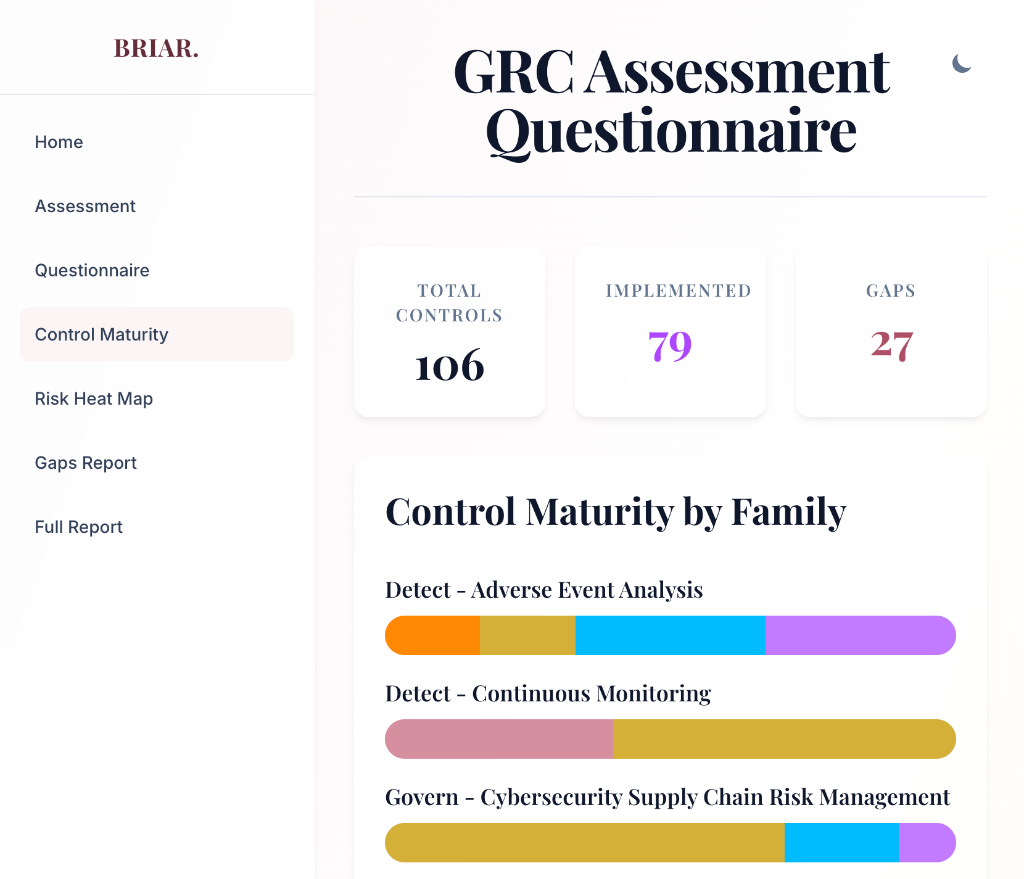
Task: Click the orange segment of Adverse Event Analysis bar
Action: (x=430, y=635)
